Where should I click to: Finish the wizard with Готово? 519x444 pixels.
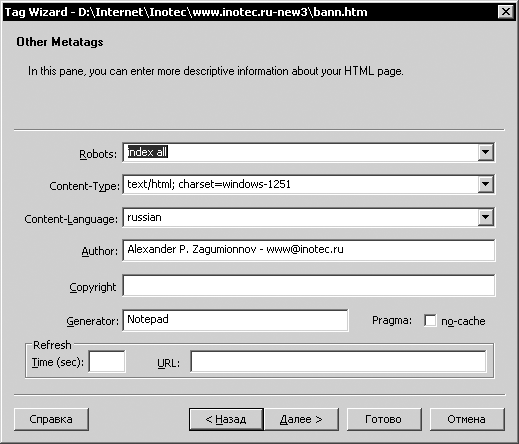point(384,419)
